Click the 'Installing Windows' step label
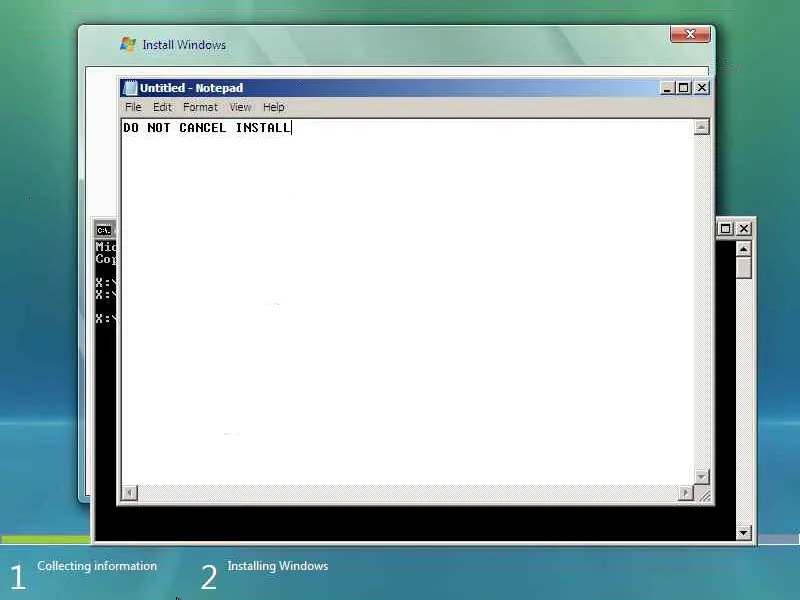 tap(278, 566)
